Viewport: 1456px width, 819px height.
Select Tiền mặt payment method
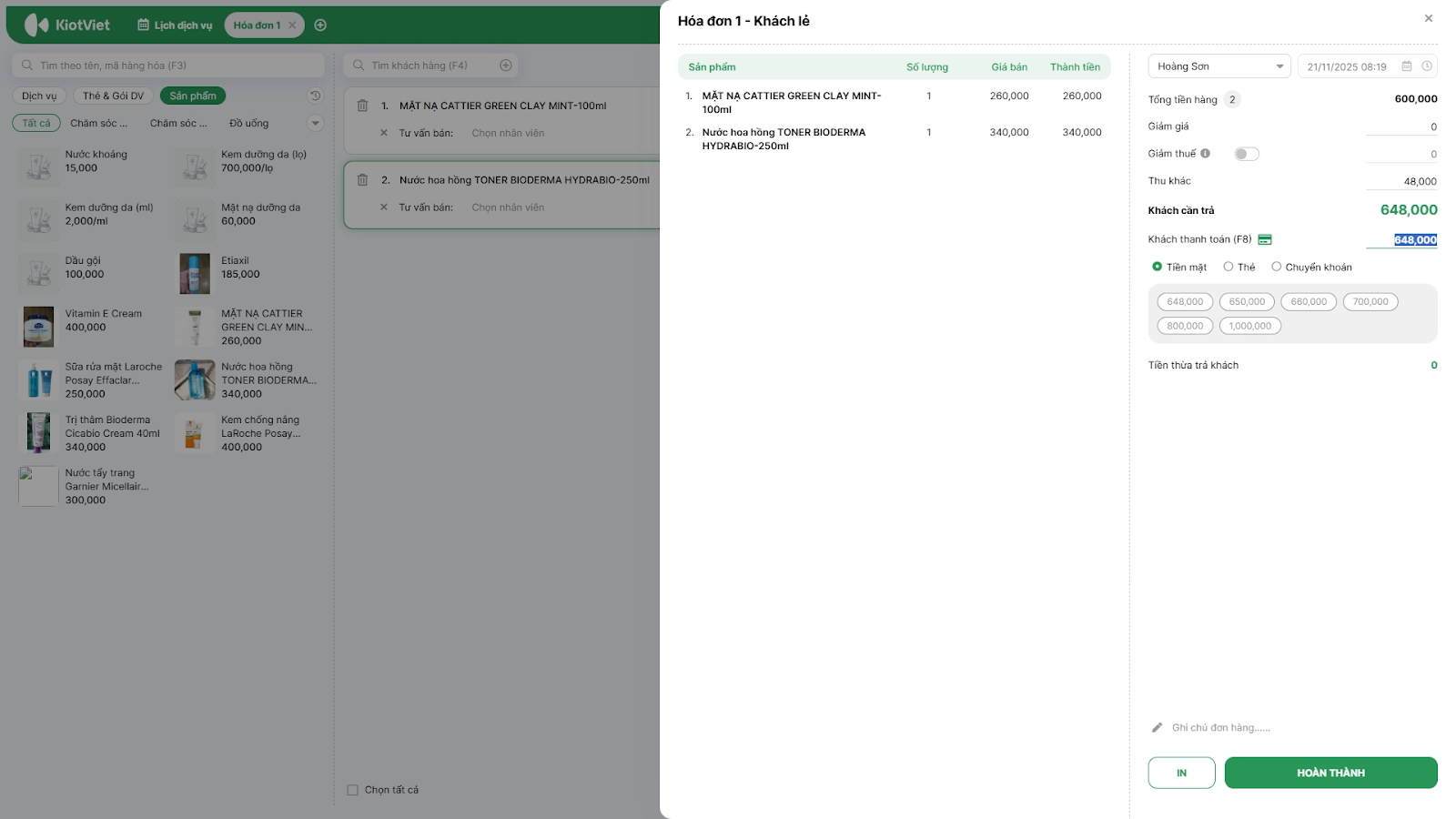1179,267
